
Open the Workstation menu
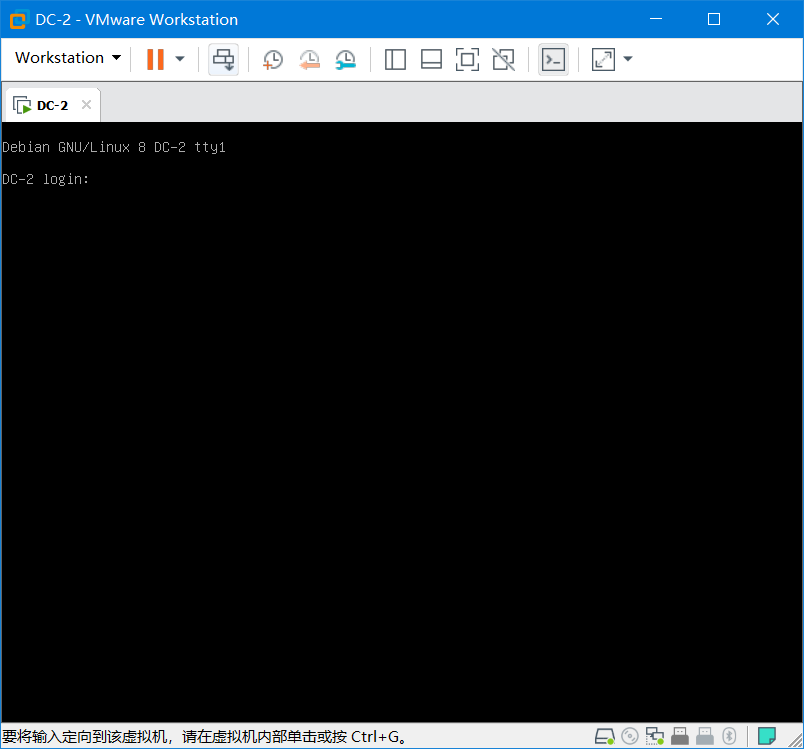pos(68,58)
